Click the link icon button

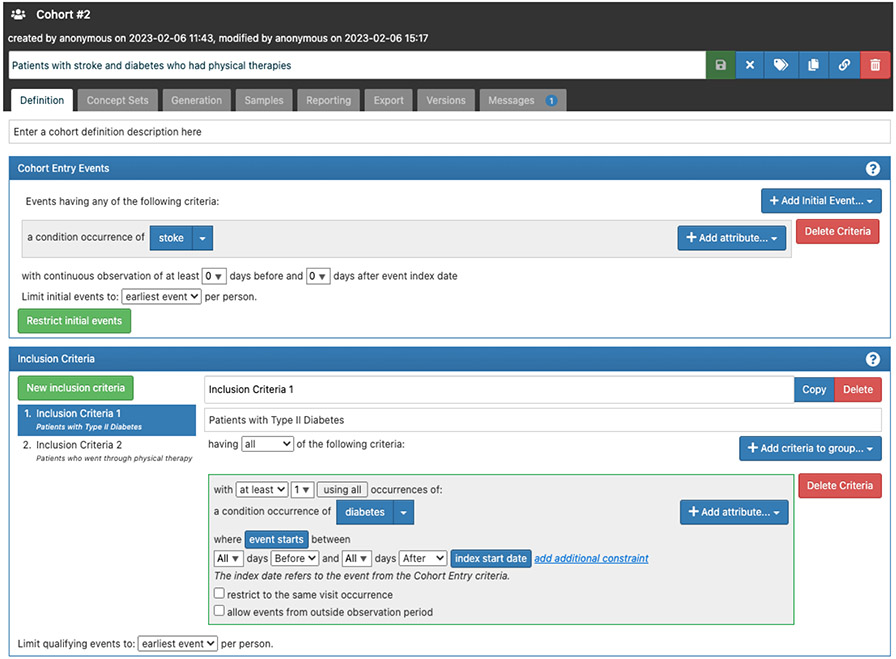coord(844,65)
